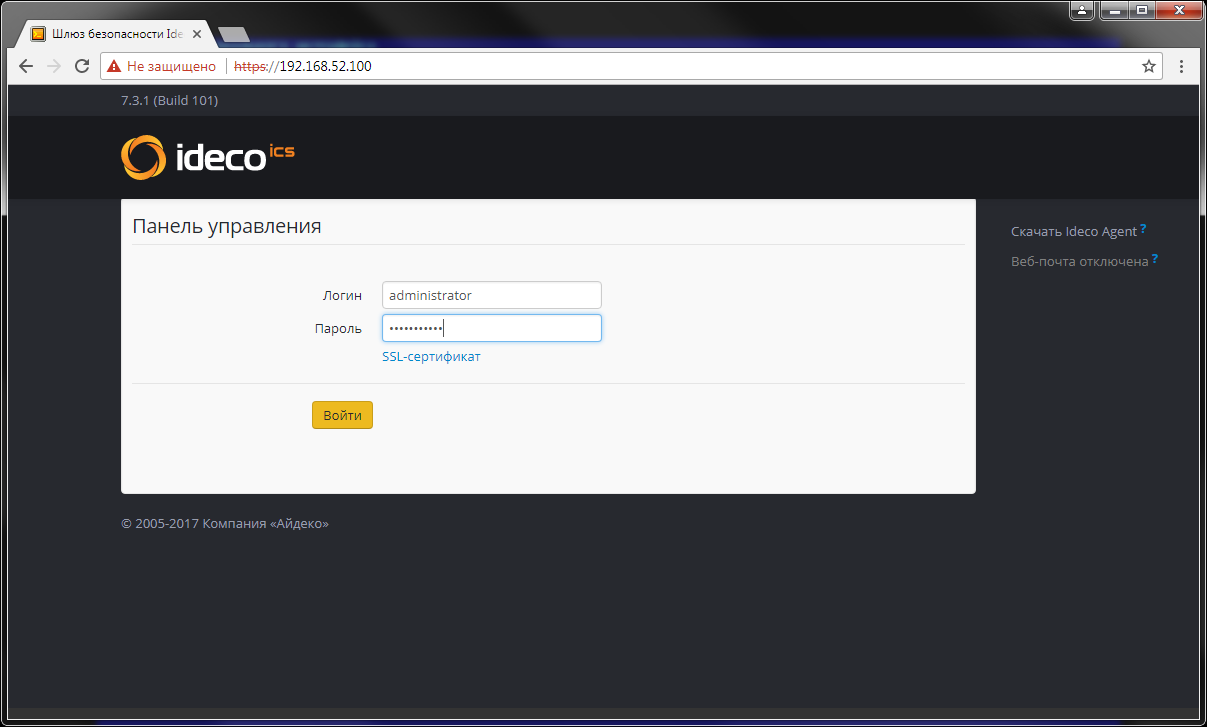Click 'Веб-почта отключена' link
1207x727 pixels.
1080,262
